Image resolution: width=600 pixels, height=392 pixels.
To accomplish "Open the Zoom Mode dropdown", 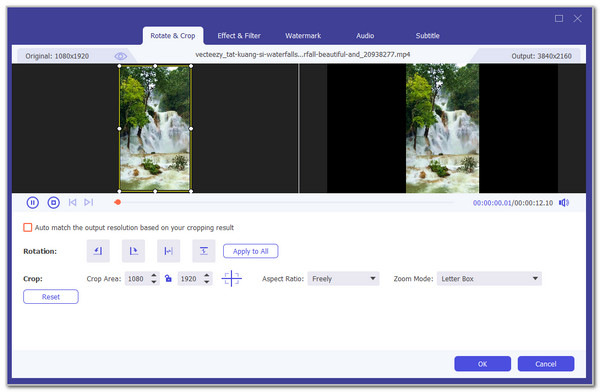I will click(489, 279).
